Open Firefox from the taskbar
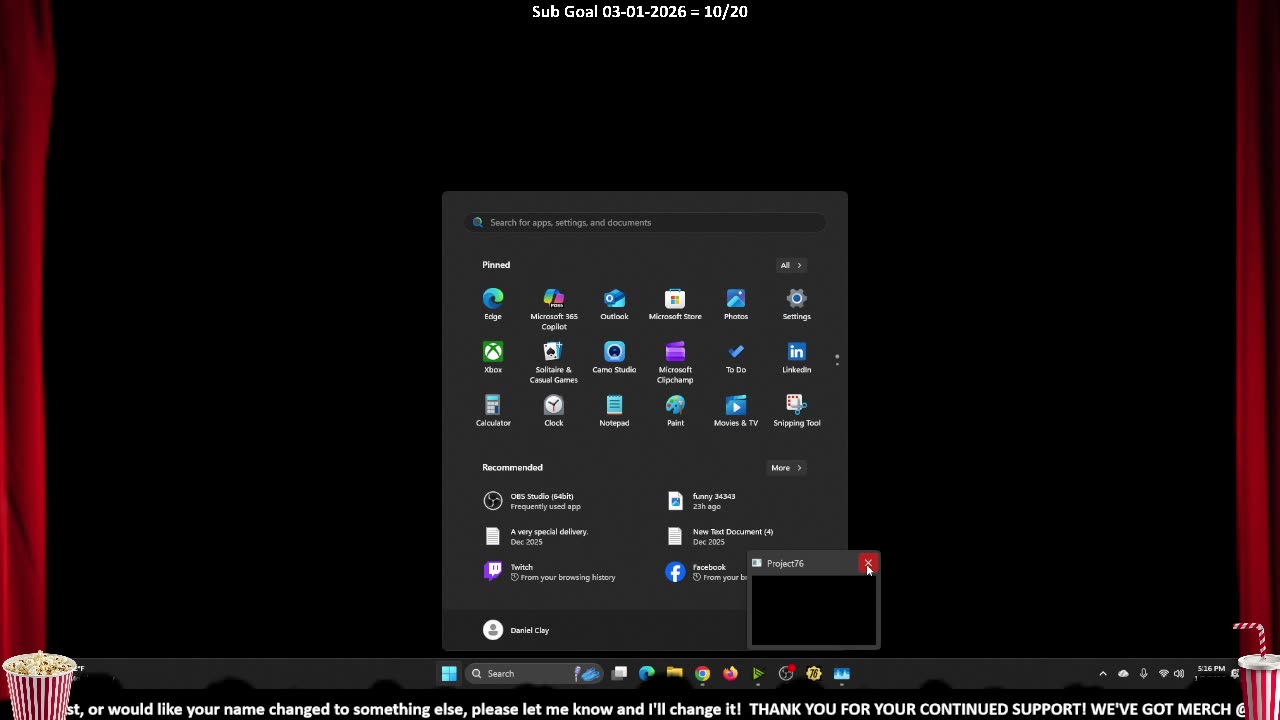The width and height of the screenshot is (1280, 720). pyautogui.click(x=730, y=673)
